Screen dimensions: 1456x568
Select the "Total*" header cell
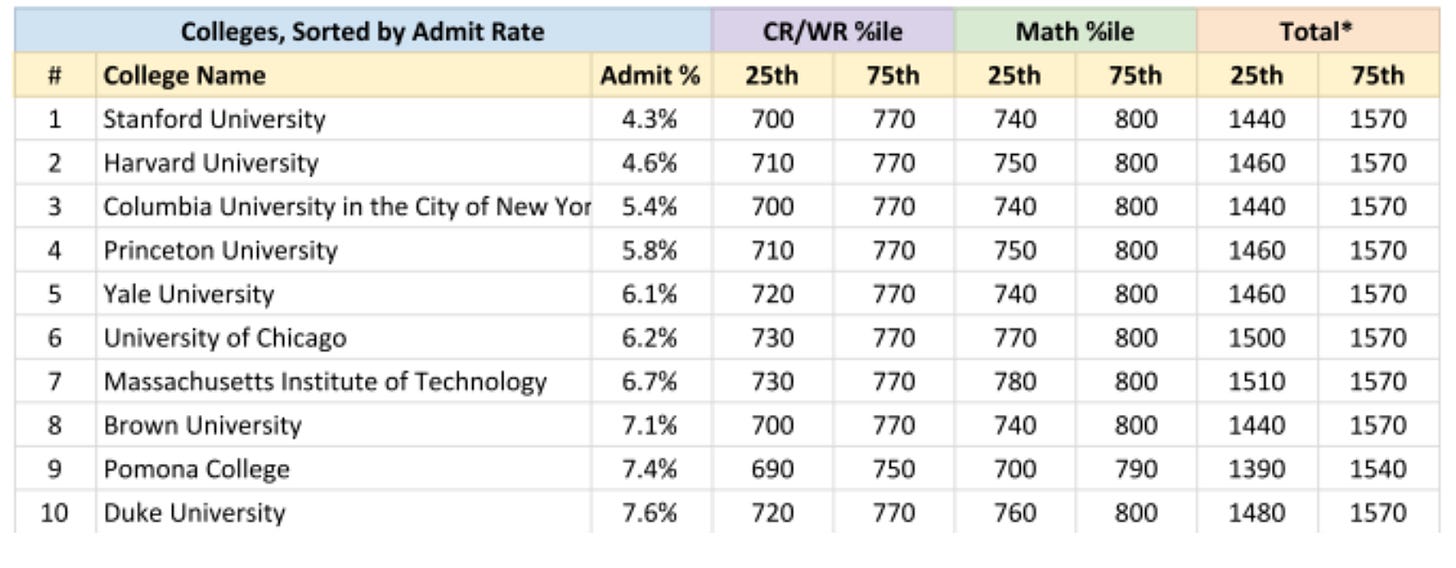[x=1317, y=32]
